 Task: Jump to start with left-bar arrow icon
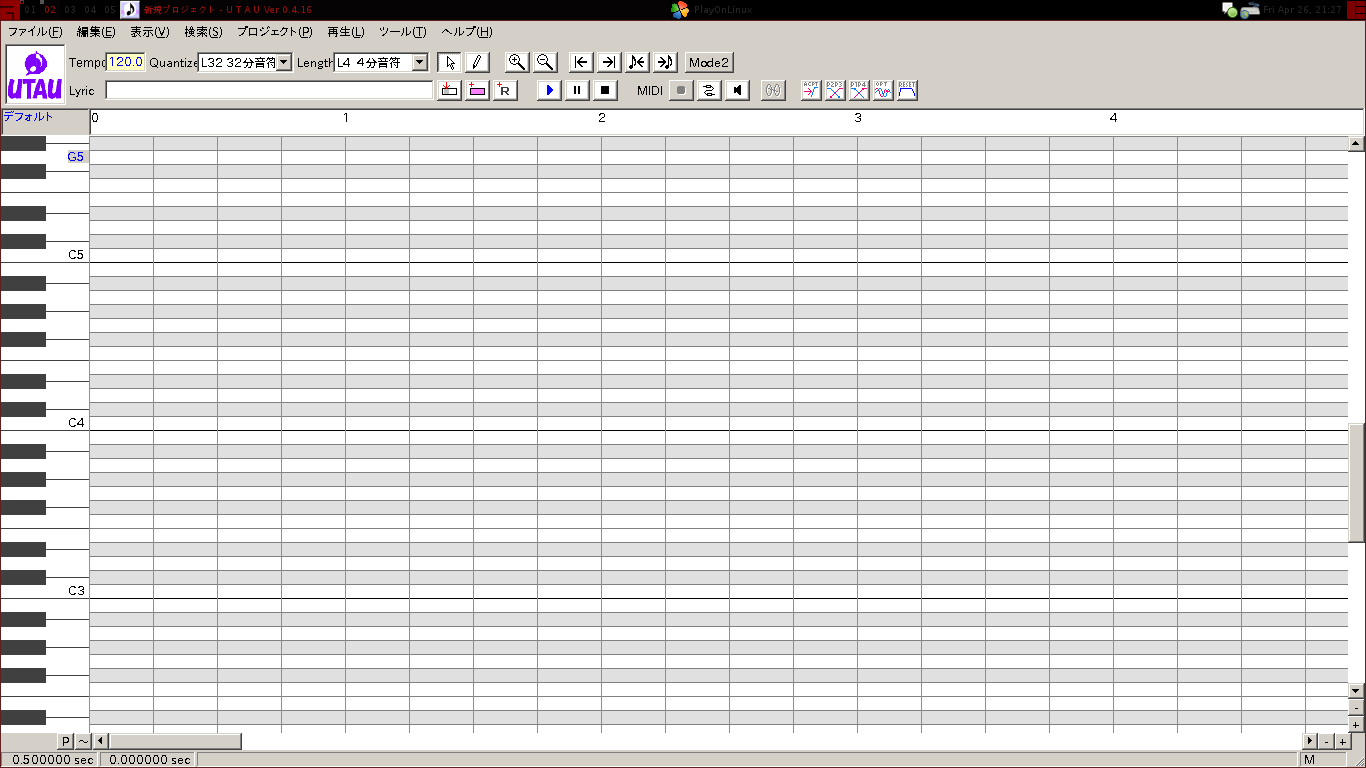coord(581,62)
